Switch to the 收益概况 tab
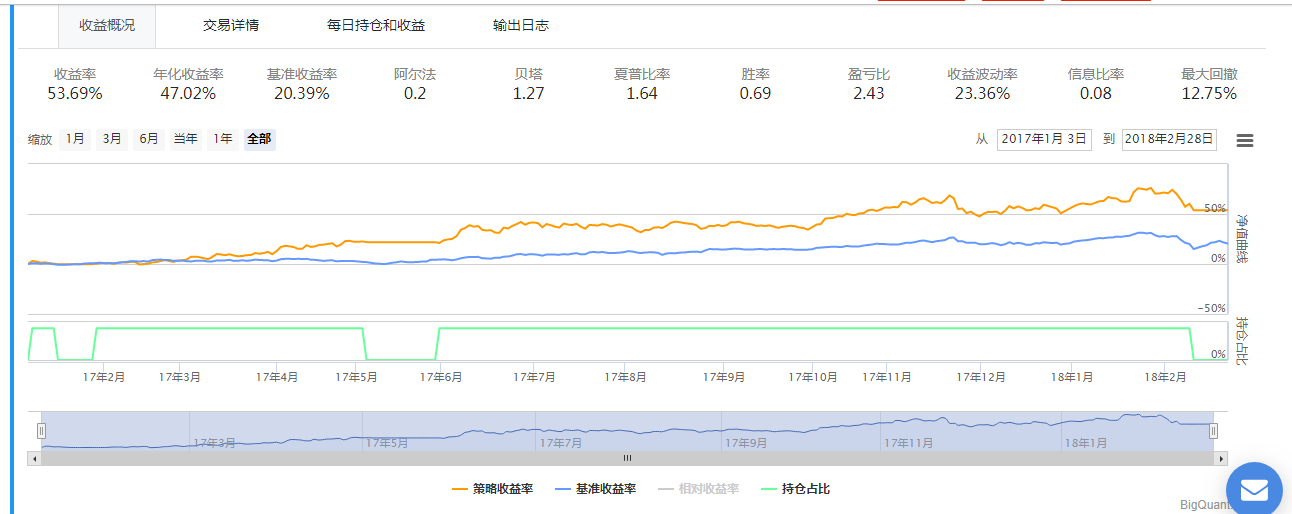The height and width of the screenshot is (514, 1292). [x=107, y=25]
